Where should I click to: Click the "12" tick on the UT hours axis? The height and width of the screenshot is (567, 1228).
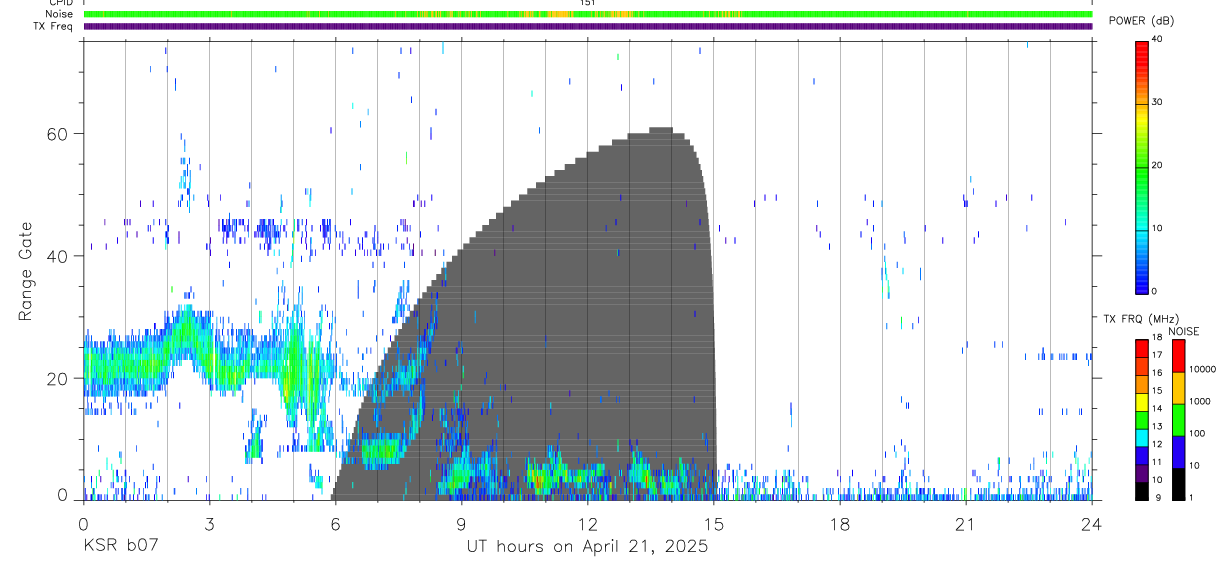pos(587,523)
